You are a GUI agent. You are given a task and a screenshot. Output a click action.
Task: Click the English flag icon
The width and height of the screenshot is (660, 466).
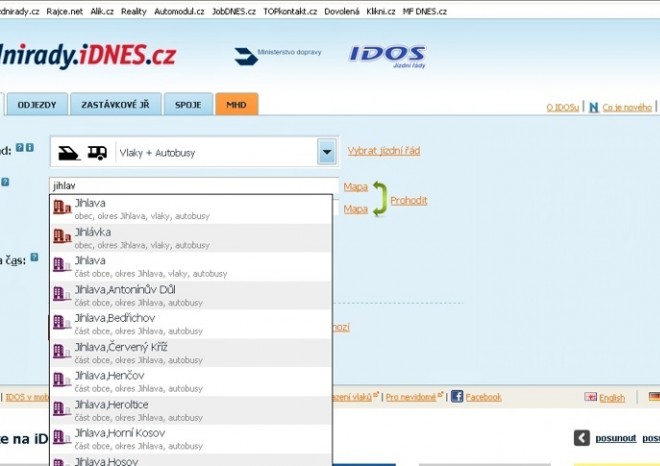(591, 397)
